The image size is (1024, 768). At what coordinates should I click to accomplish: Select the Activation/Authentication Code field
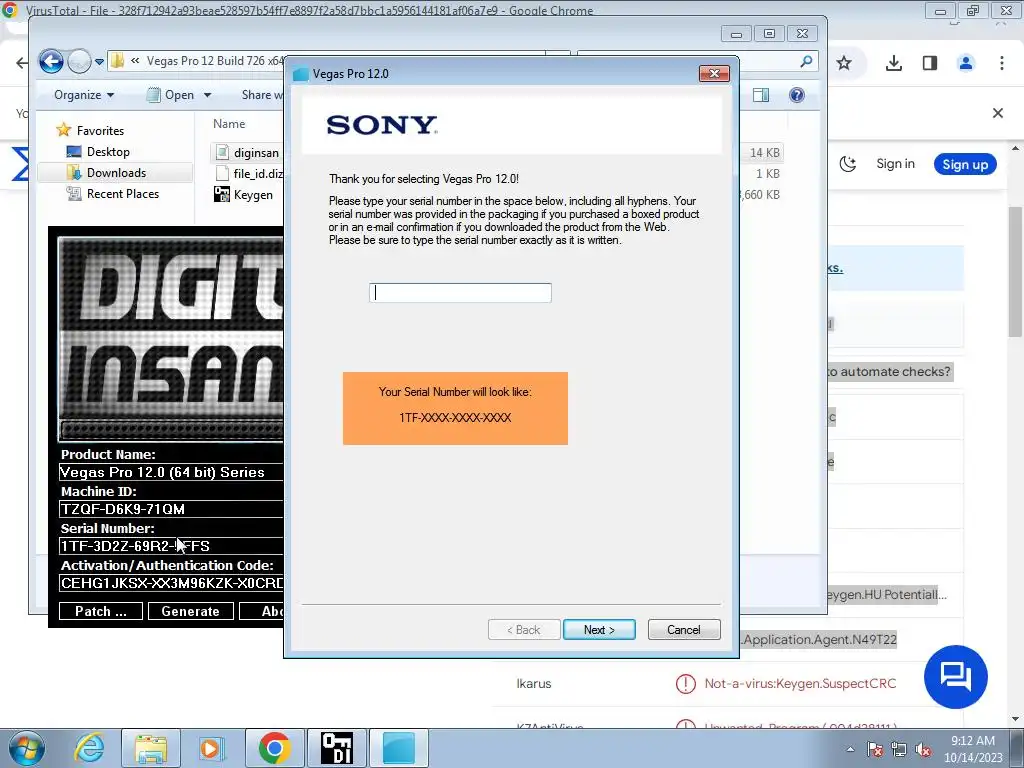171,583
